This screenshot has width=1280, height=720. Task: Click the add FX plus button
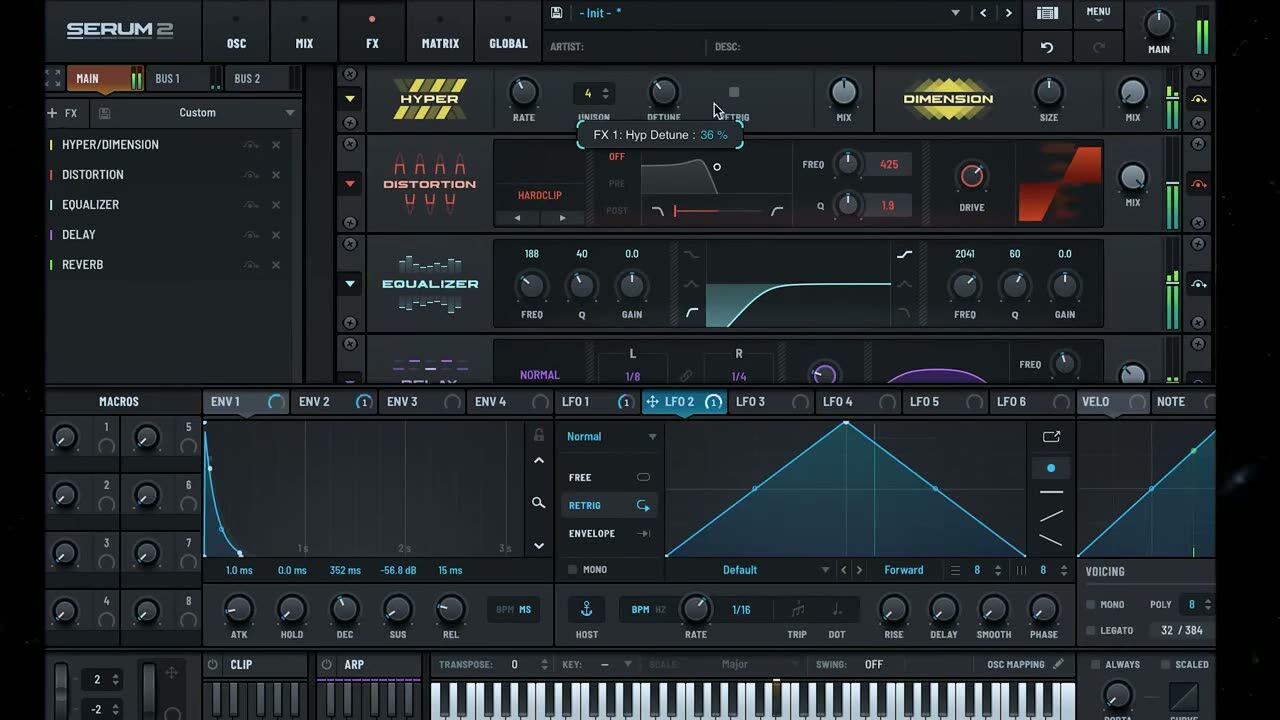(52, 113)
